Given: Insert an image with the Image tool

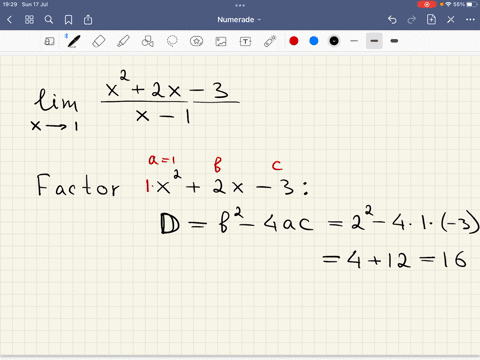Looking at the screenshot, I should [221, 41].
